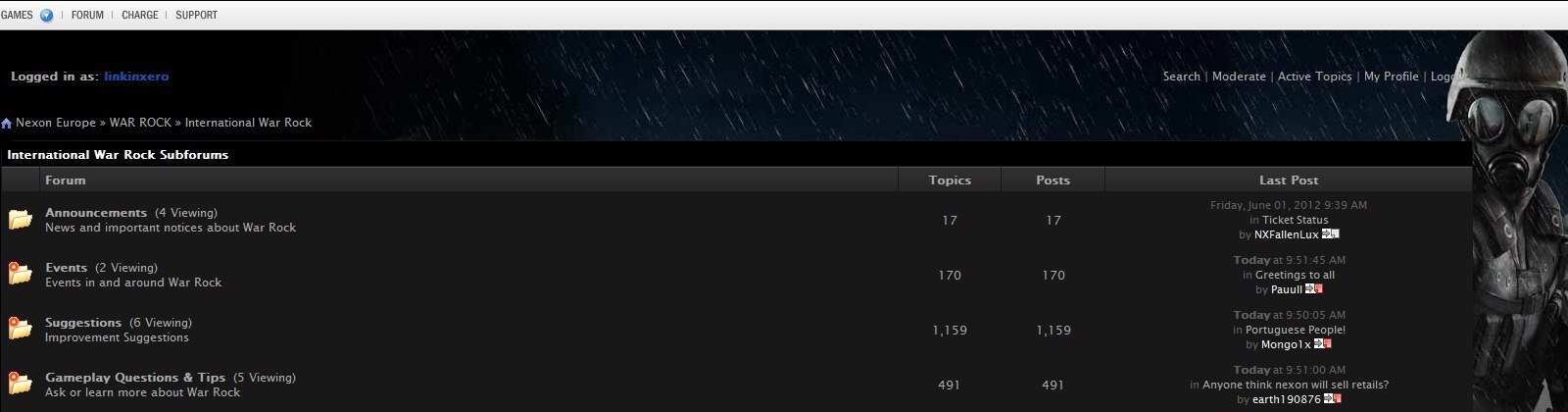Click the latest-post icon beside Pauull

point(1314,289)
